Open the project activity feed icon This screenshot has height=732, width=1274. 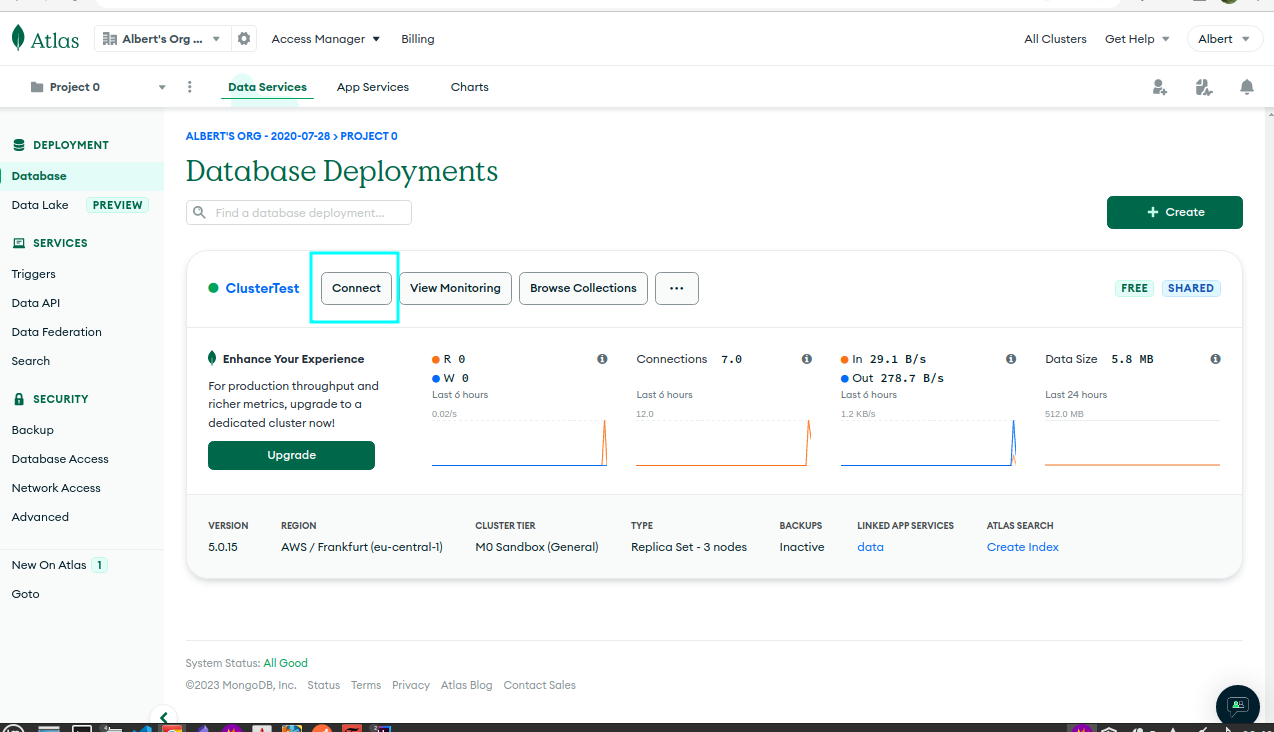tap(1204, 87)
